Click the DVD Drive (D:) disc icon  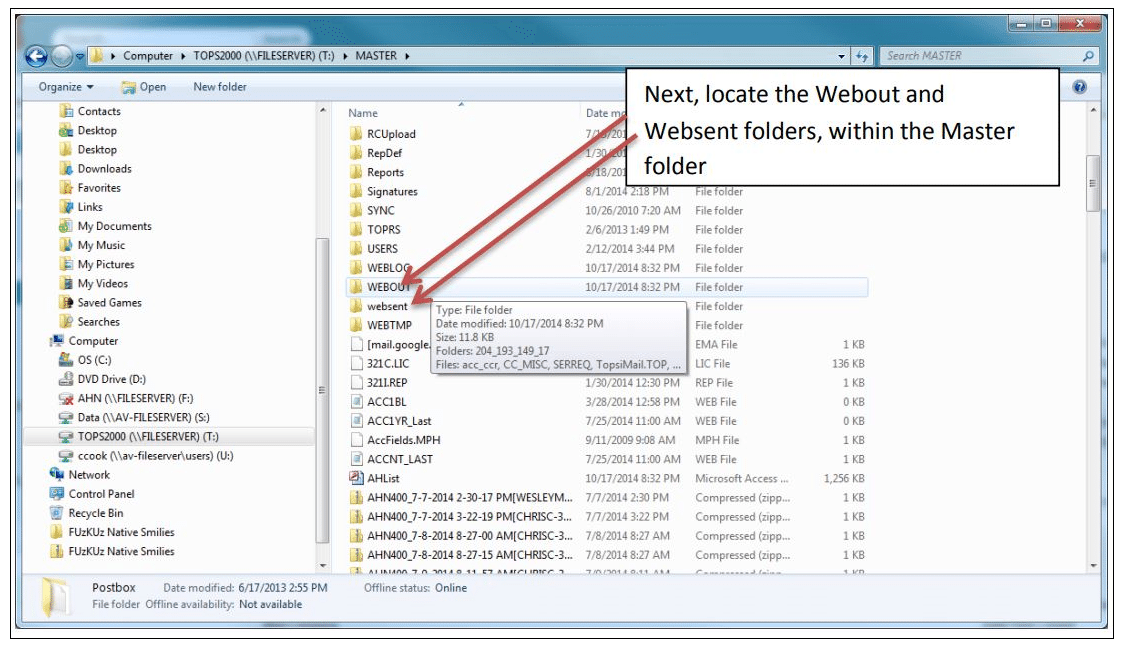point(66,379)
